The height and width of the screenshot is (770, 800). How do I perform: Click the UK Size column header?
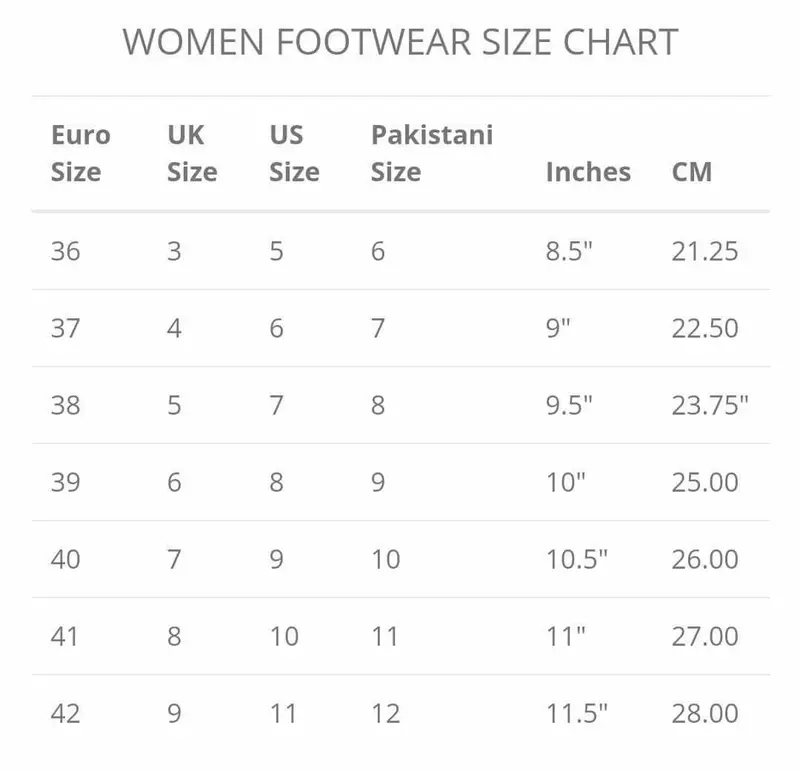tap(192, 154)
